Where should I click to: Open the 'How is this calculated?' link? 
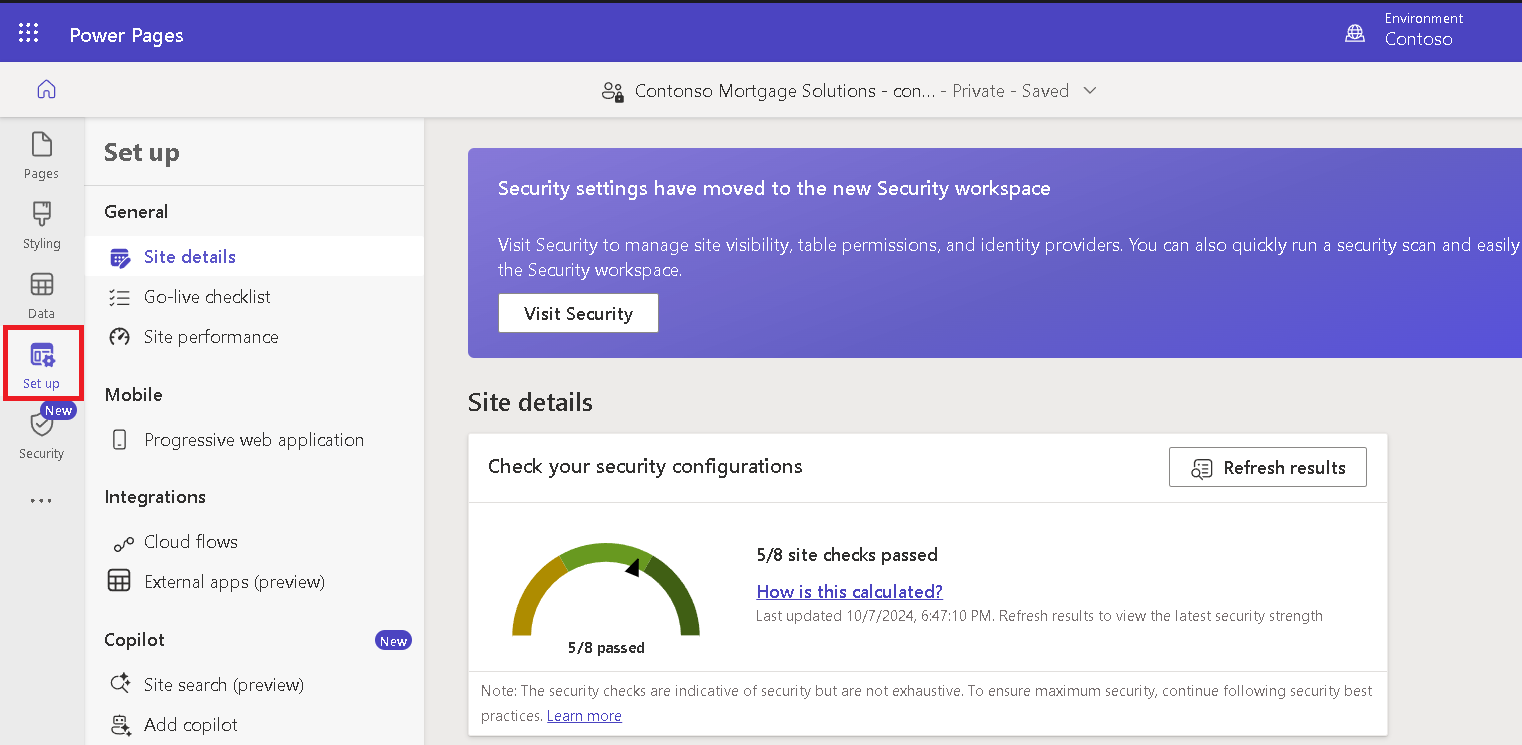849,592
